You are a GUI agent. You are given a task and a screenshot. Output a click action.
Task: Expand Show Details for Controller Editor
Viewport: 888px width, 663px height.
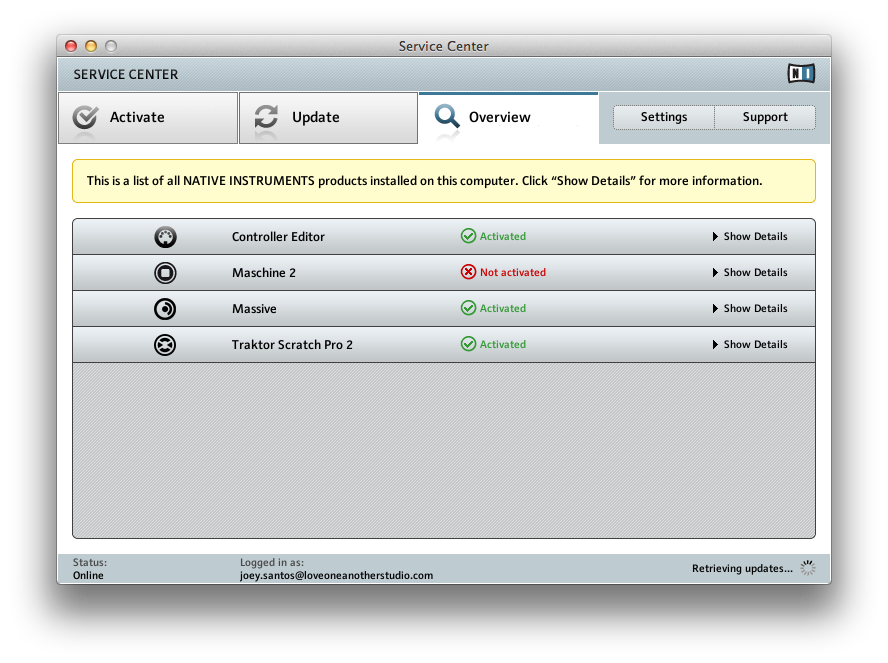750,237
